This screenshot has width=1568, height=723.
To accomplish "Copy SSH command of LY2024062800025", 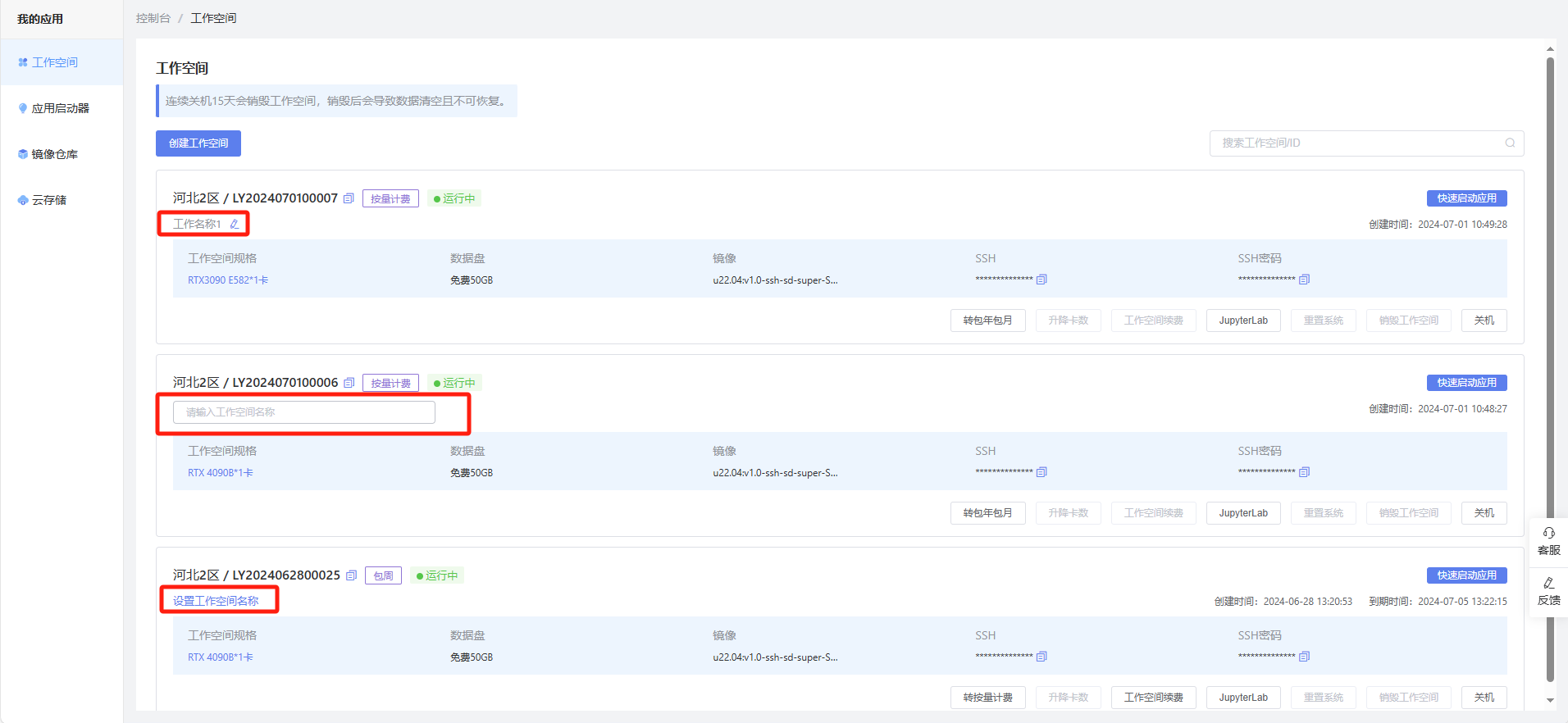I will pos(1042,657).
